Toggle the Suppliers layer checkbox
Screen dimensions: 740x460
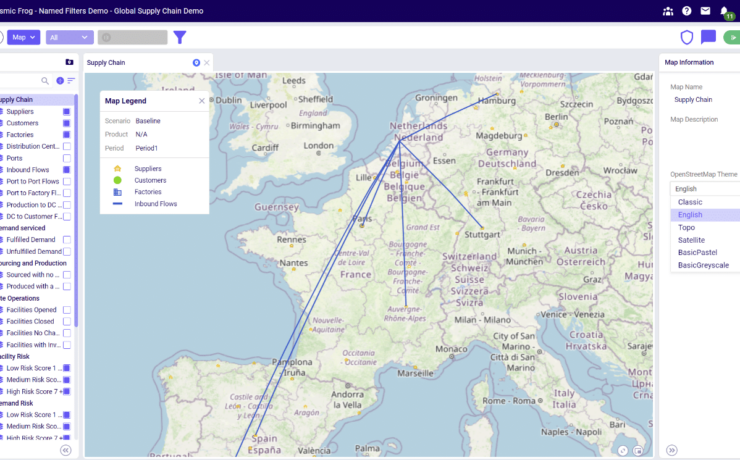tap(67, 111)
